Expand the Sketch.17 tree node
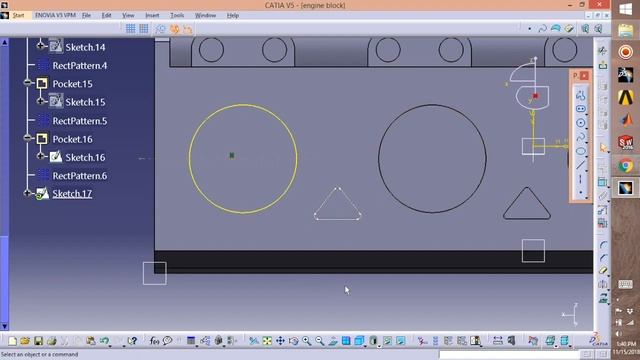This screenshot has width=640, height=360. coord(27,193)
